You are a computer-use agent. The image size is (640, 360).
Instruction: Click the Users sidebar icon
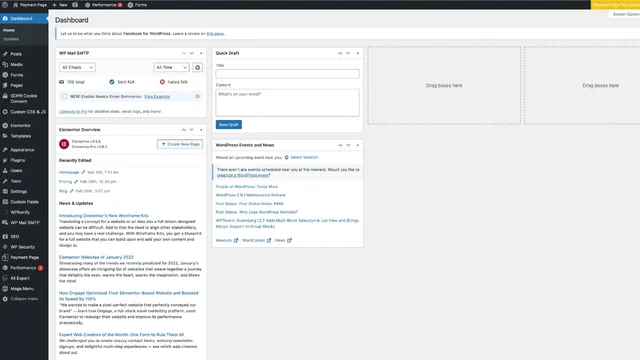pos(5,171)
